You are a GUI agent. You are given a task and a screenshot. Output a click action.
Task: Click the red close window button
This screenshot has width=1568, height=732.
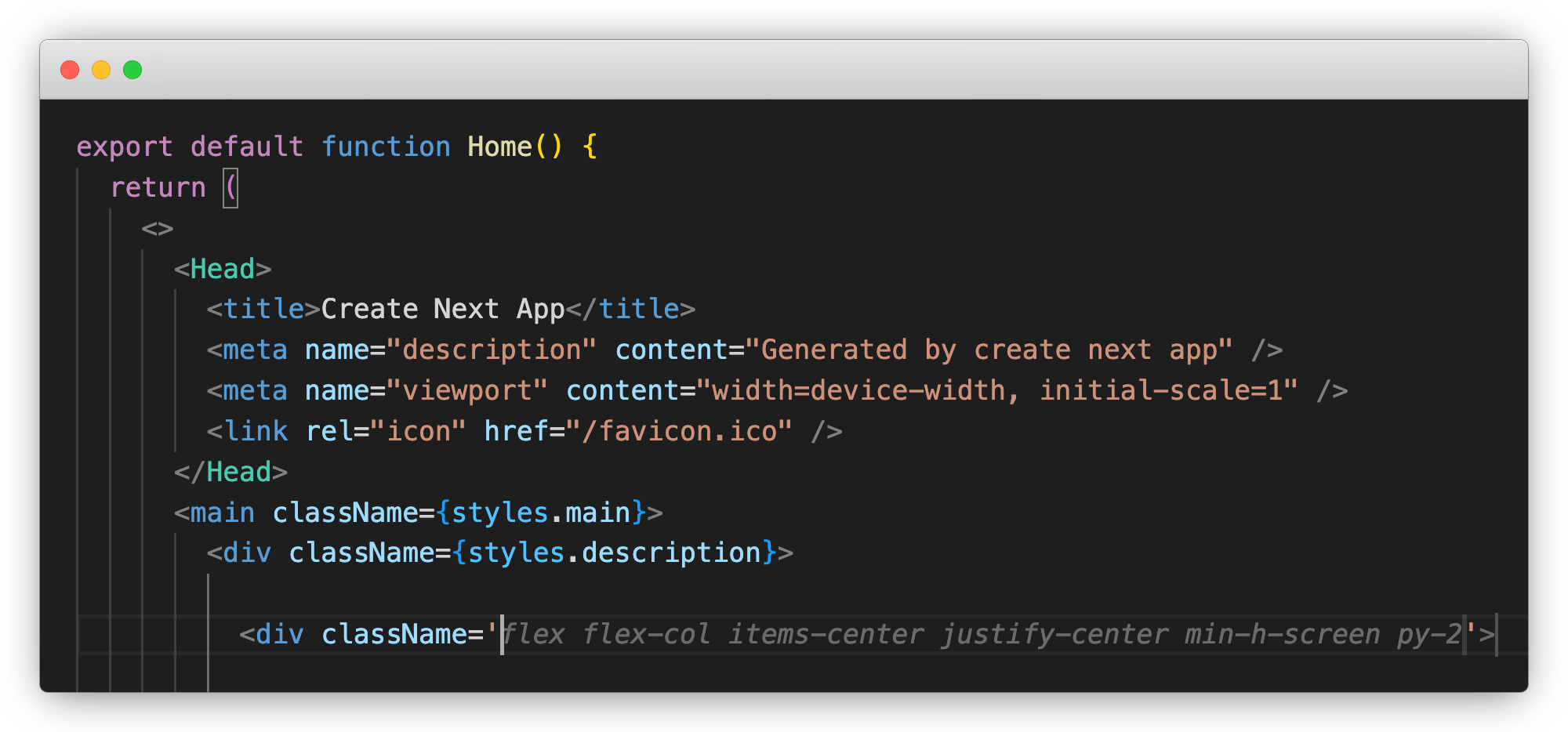70,70
